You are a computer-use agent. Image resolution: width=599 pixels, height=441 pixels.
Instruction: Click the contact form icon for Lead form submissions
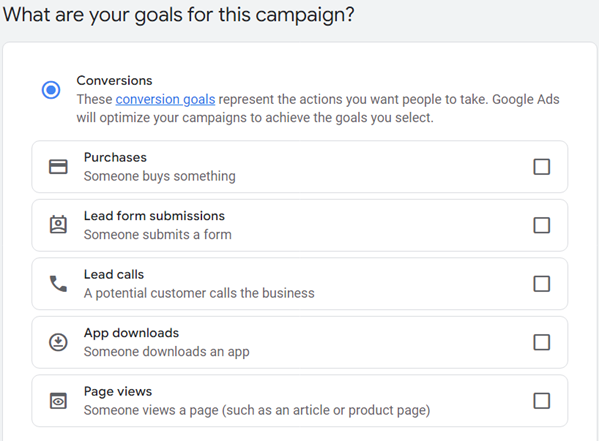click(x=58, y=225)
